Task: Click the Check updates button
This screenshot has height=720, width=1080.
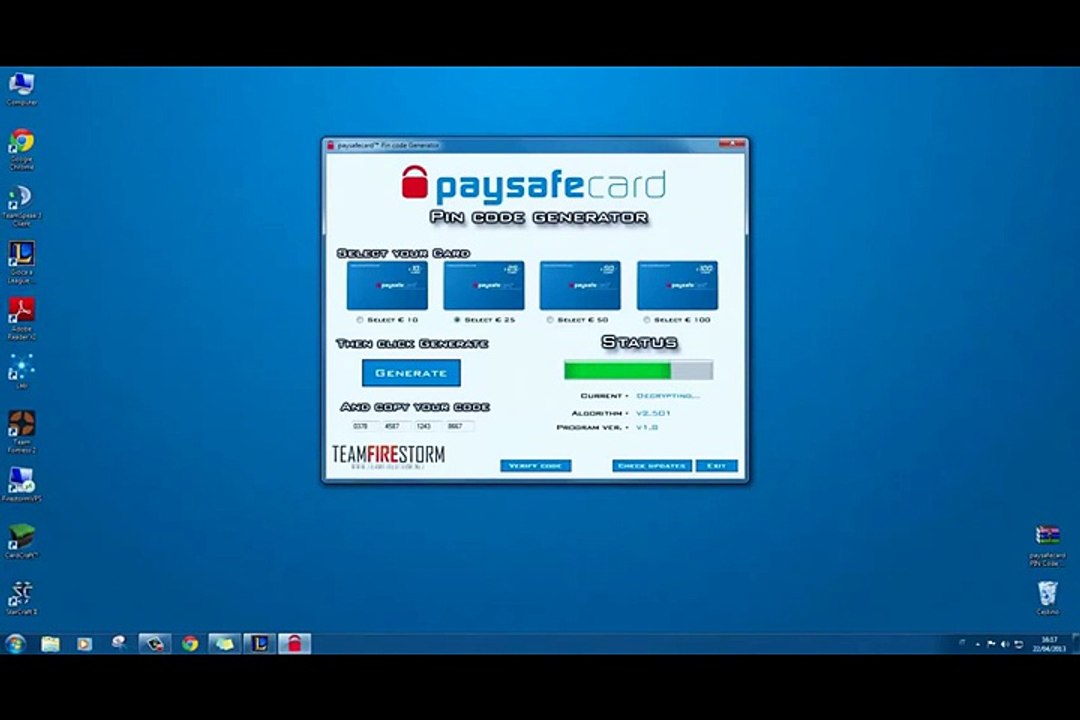Action: point(652,466)
